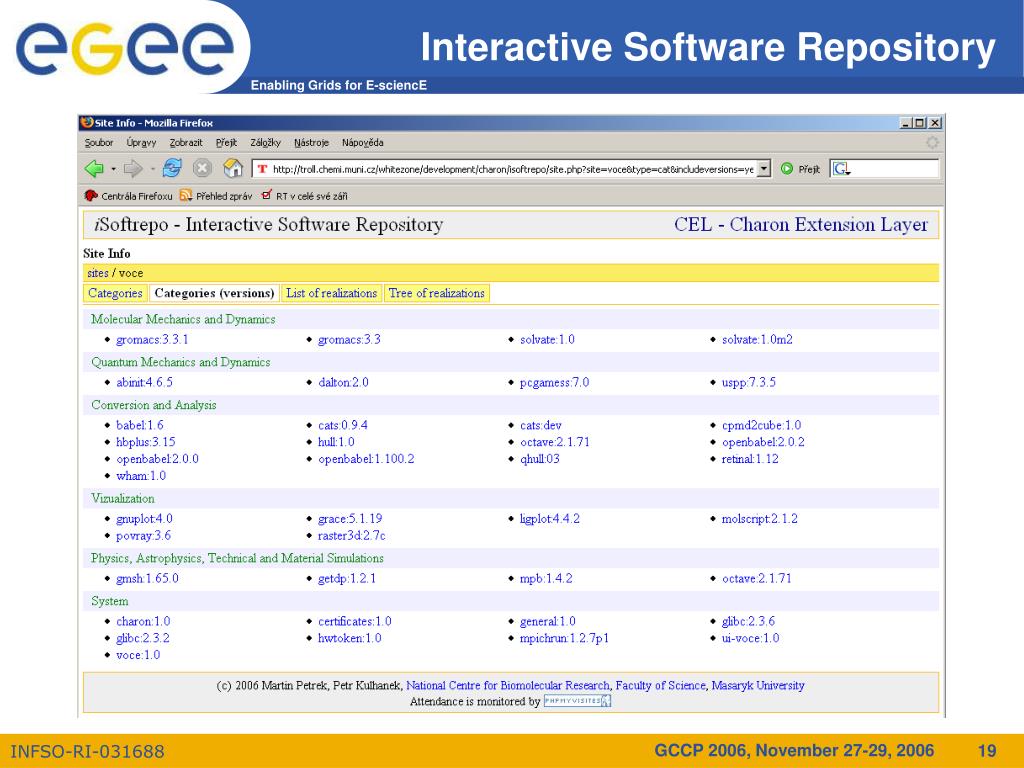Screen dimensions: 1024x768
Task: Open the solvate:1.0m2 link
Action: click(x=757, y=340)
